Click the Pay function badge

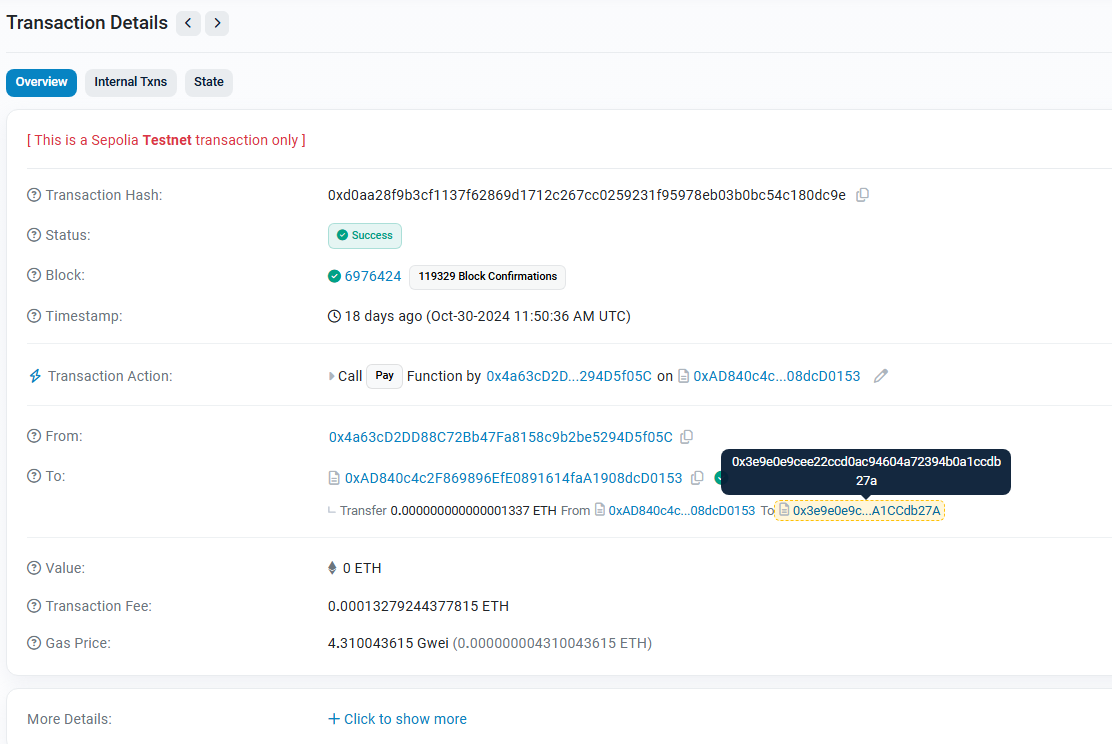click(384, 376)
